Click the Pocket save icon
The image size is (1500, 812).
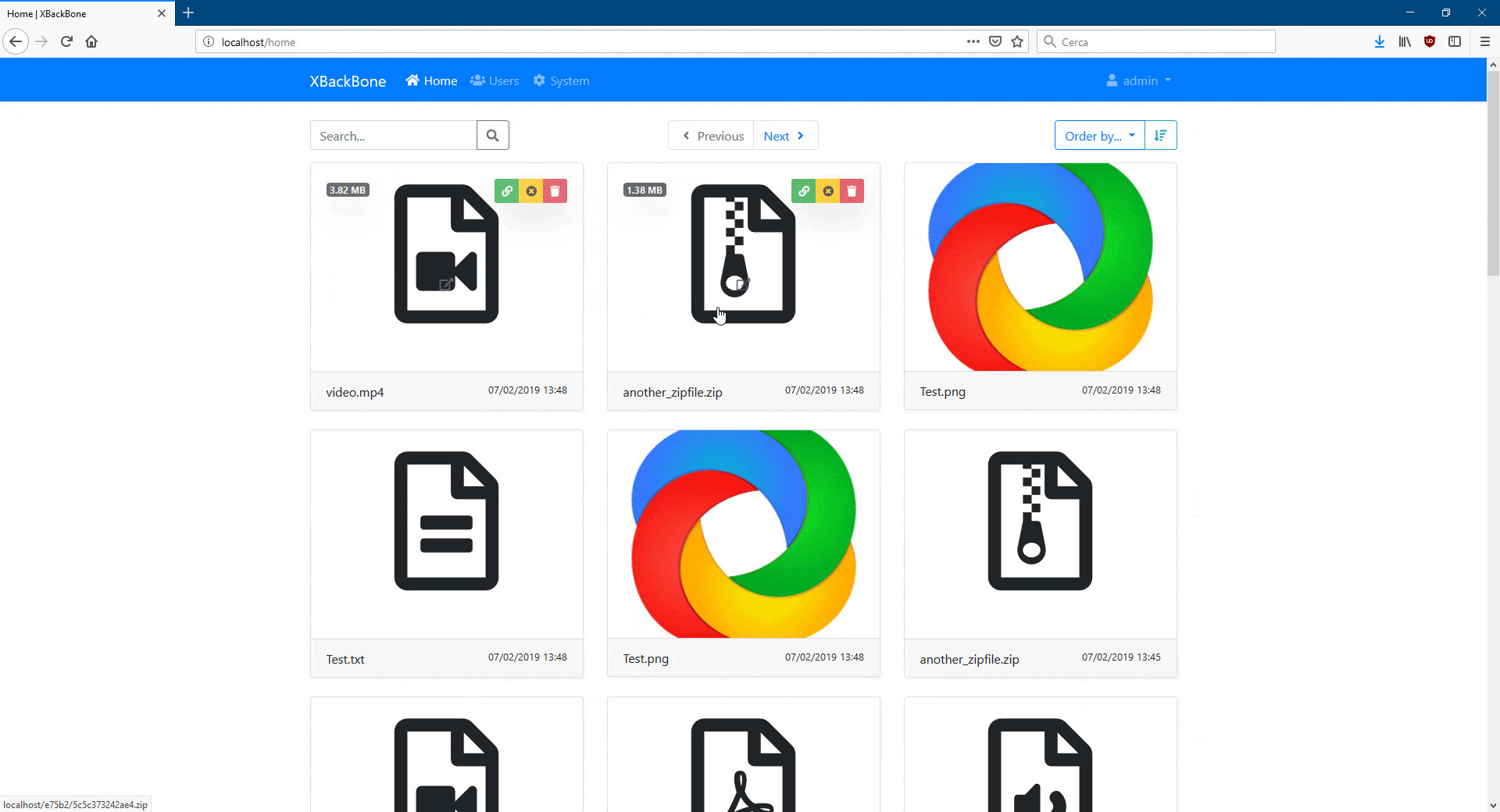click(x=995, y=41)
